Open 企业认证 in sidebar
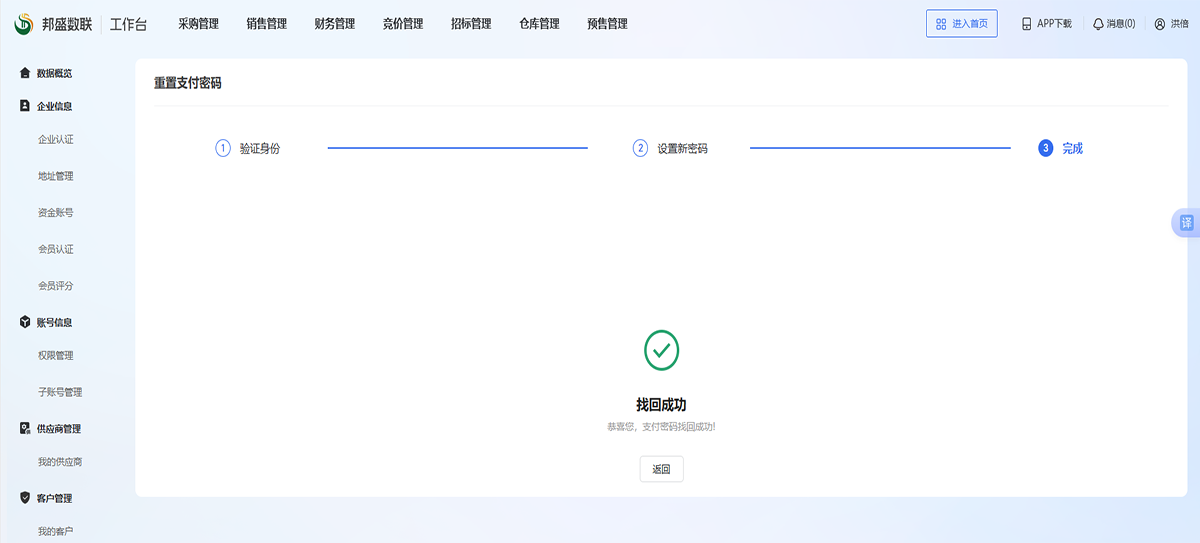Image resolution: width=1200 pixels, height=543 pixels. click(x=55, y=139)
